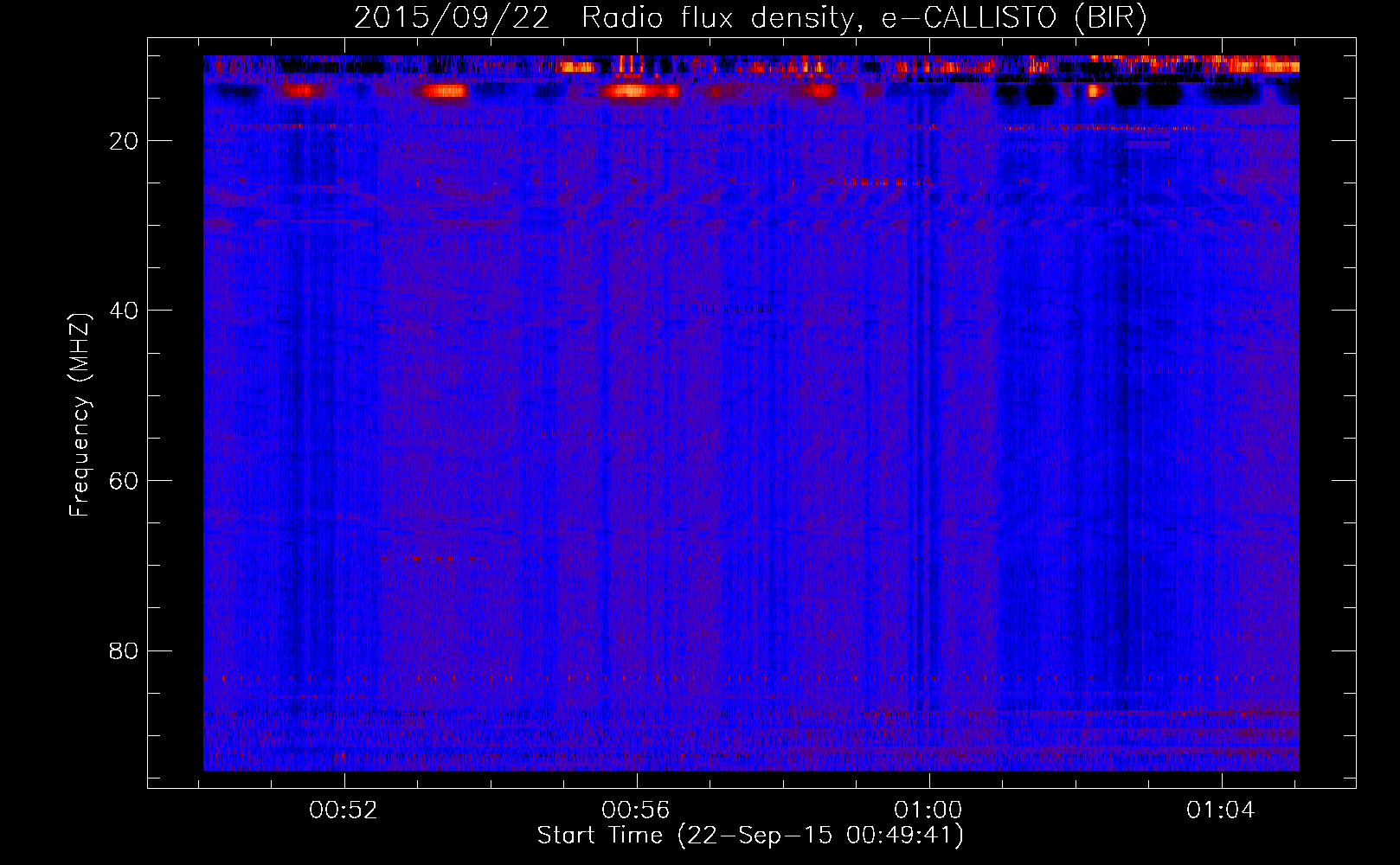
Task: Click the 20 frequency tick label
Action: tap(125, 141)
